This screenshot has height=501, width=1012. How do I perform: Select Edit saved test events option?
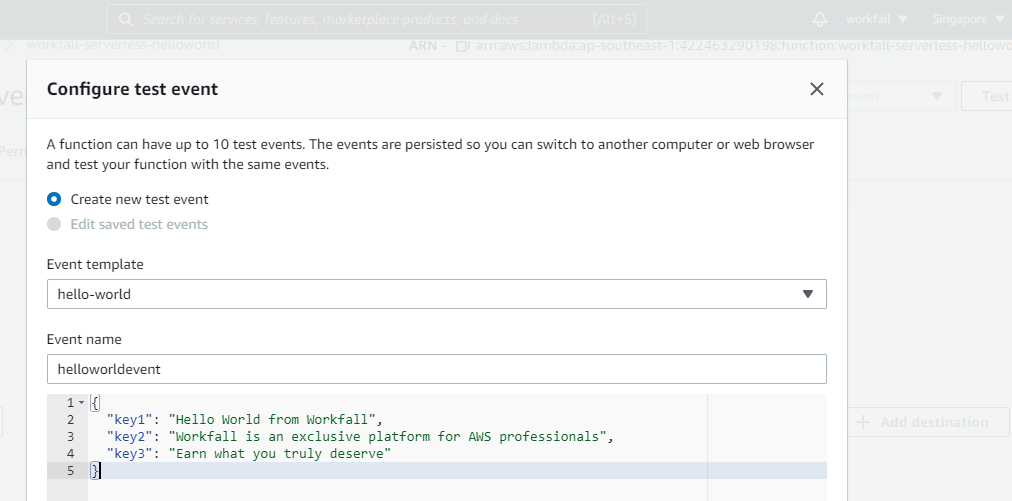(54, 224)
